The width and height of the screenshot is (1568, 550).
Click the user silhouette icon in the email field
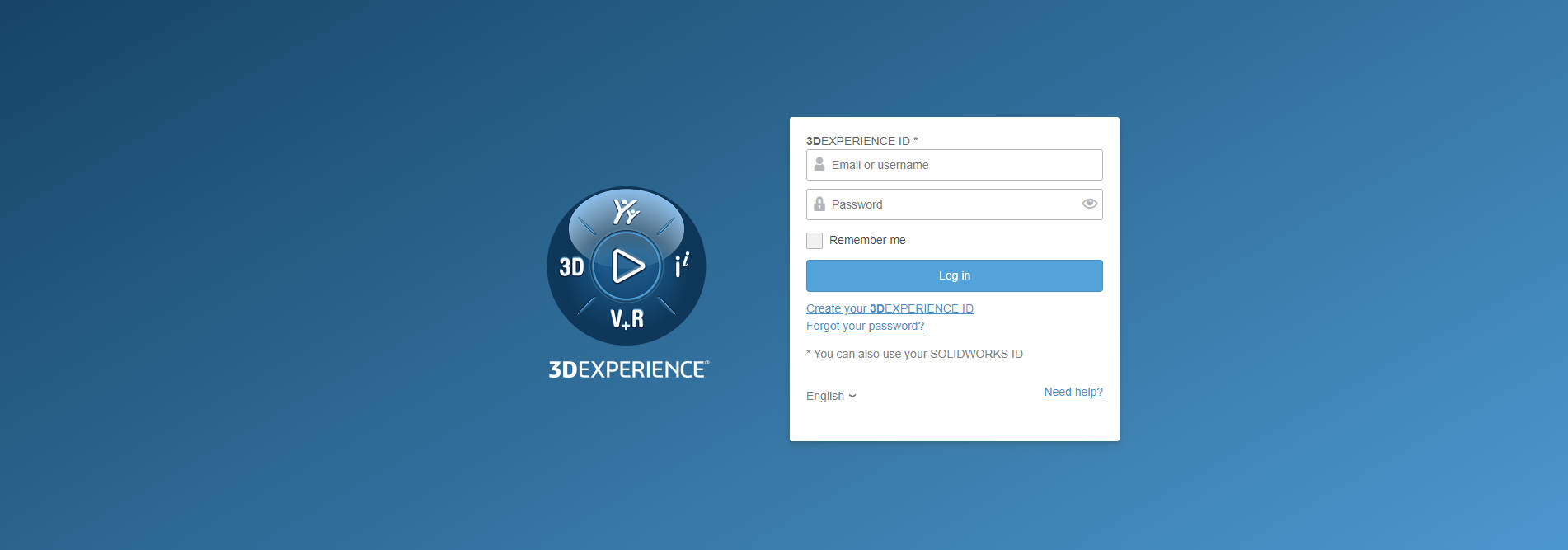pyautogui.click(x=819, y=165)
